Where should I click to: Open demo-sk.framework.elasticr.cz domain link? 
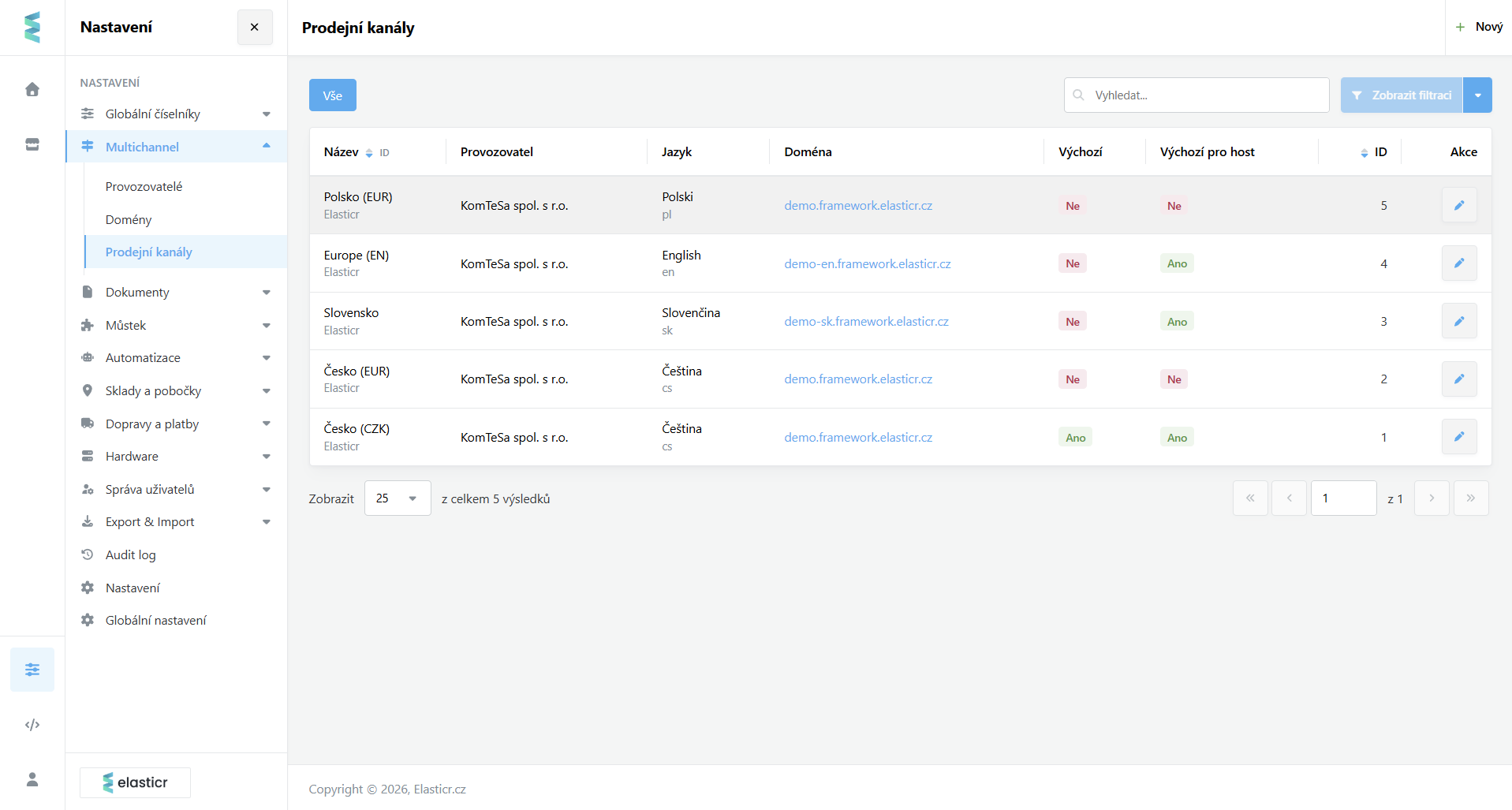pyautogui.click(x=866, y=322)
